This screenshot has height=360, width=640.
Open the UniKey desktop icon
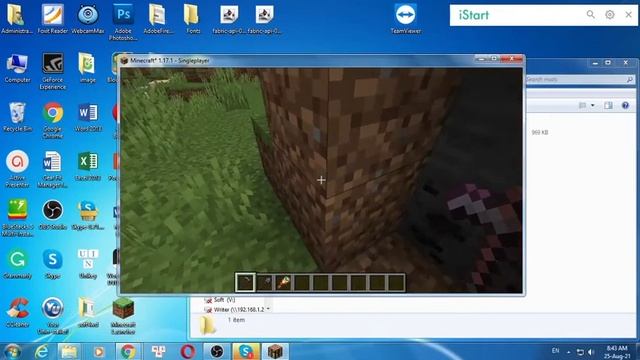pyautogui.click(x=88, y=264)
